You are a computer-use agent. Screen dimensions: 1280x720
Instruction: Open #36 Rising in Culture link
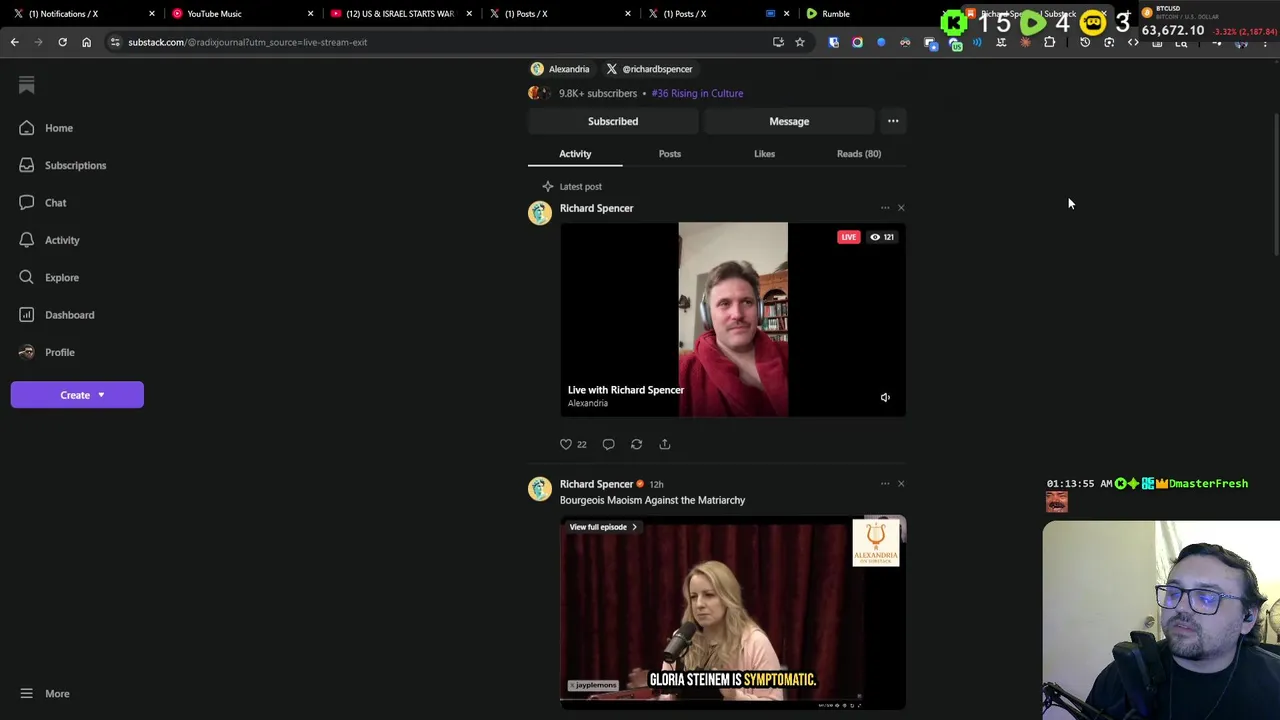pos(697,93)
